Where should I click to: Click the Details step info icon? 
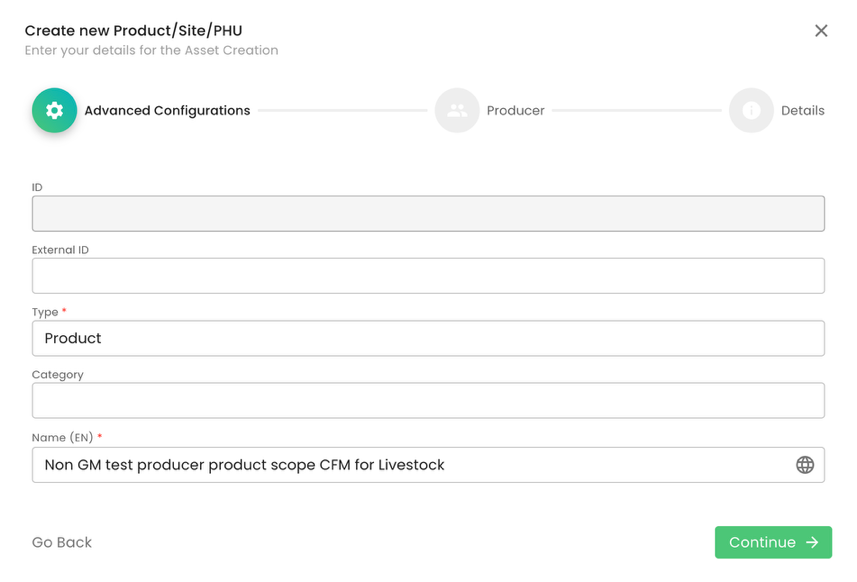(751, 111)
